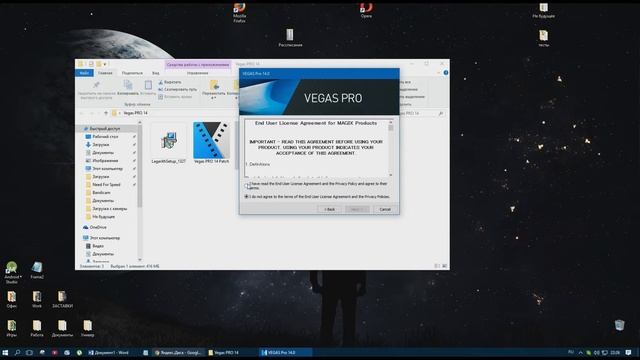Click Cancel in the VEGAS Pro installer
Image resolution: width=640 pixels, height=360 pixels.
[385, 209]
